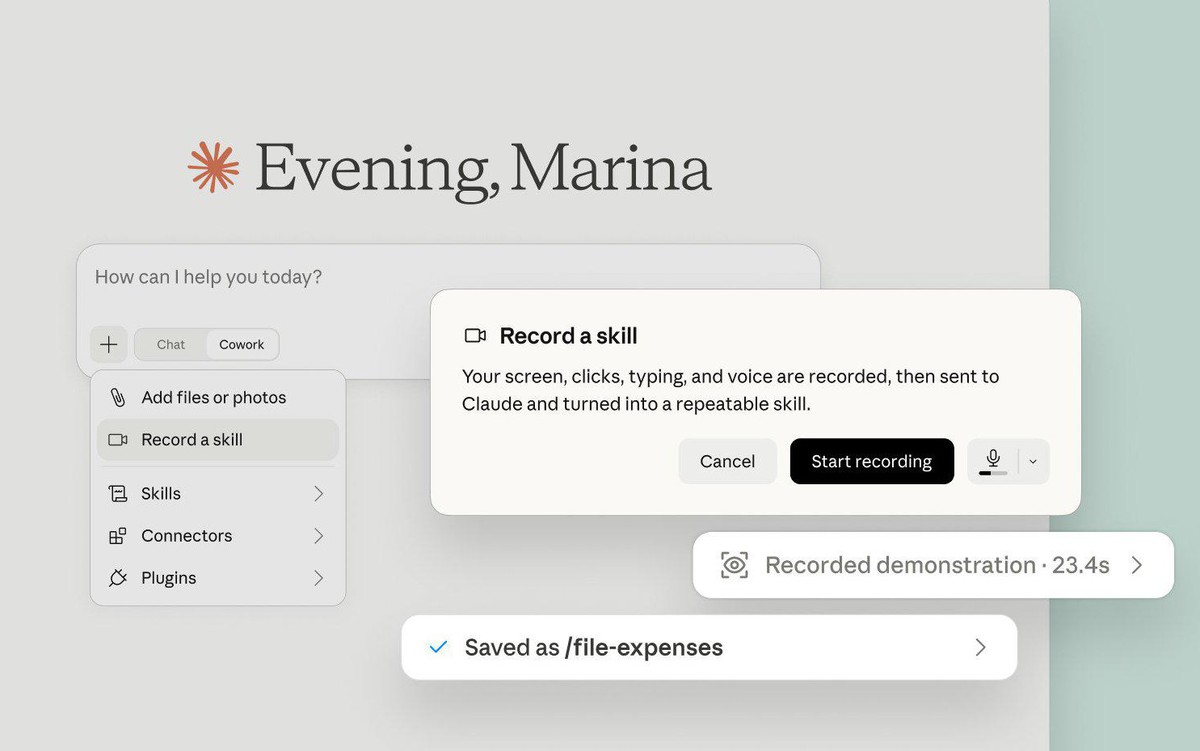This screenshot has width=1200, height=751.
Task: Click the microphone icon in the dialog
Action: (x=993, y=458)
